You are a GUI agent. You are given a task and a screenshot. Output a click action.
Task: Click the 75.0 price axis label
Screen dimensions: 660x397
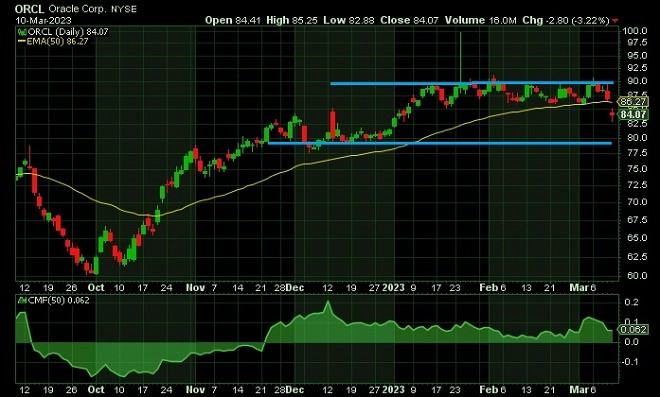click(636, 168)
